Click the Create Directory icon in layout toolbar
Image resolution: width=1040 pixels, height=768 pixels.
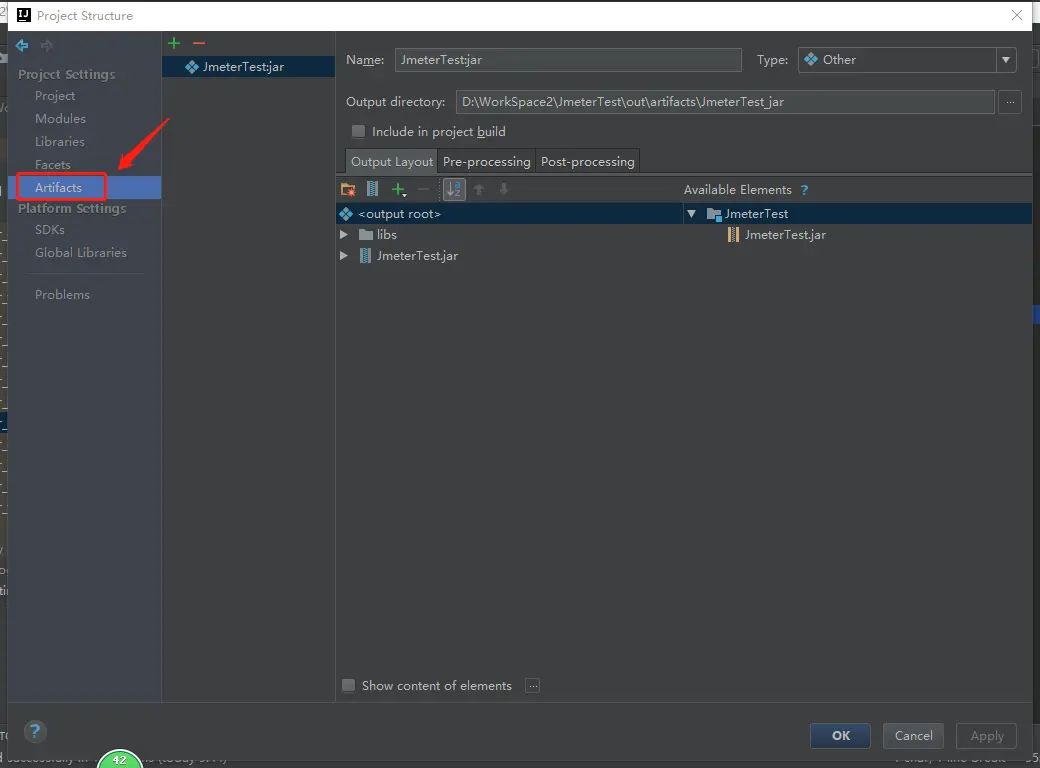pos(348,190)
